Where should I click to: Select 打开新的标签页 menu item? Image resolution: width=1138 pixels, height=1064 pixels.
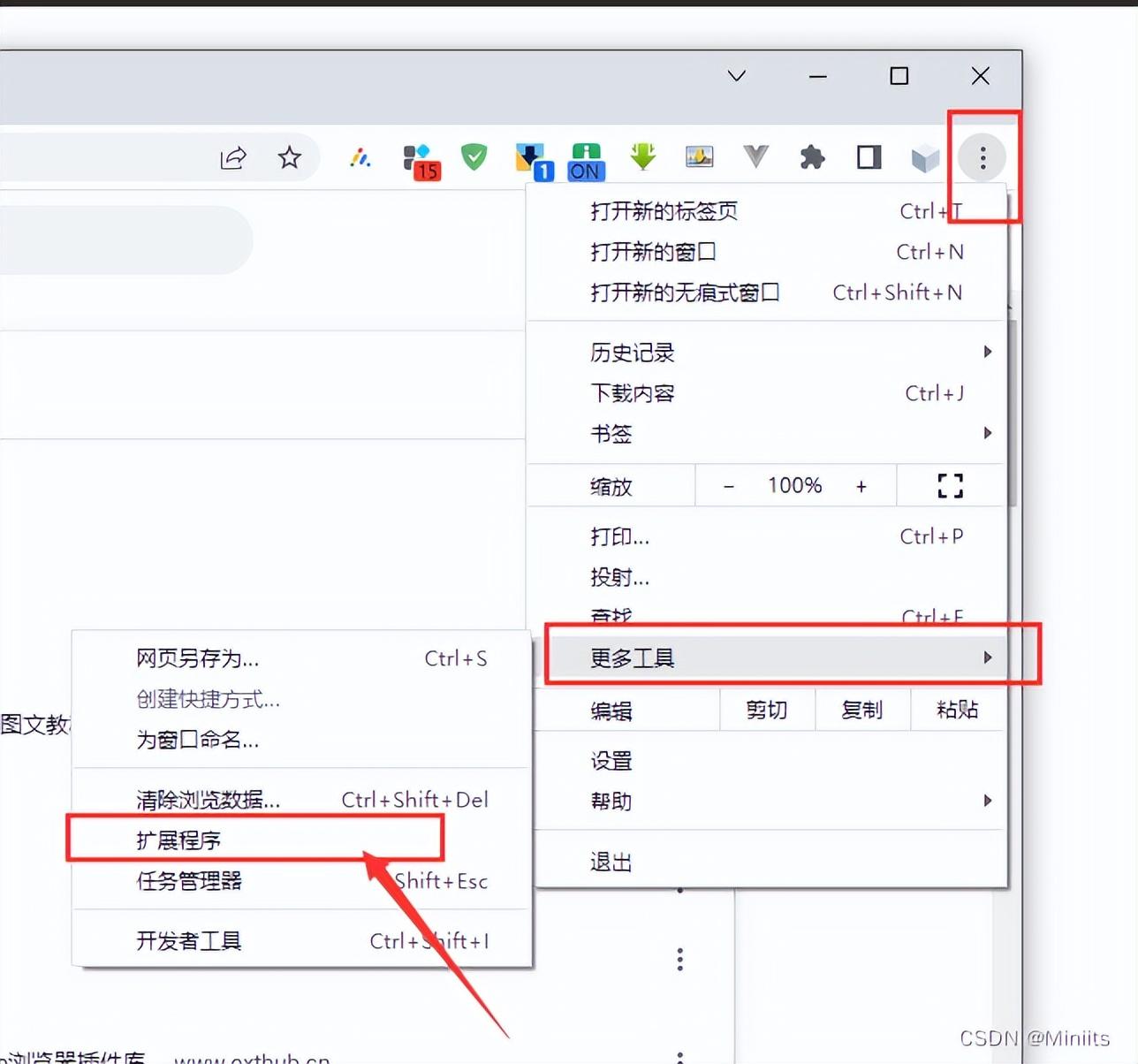(767, 211)
